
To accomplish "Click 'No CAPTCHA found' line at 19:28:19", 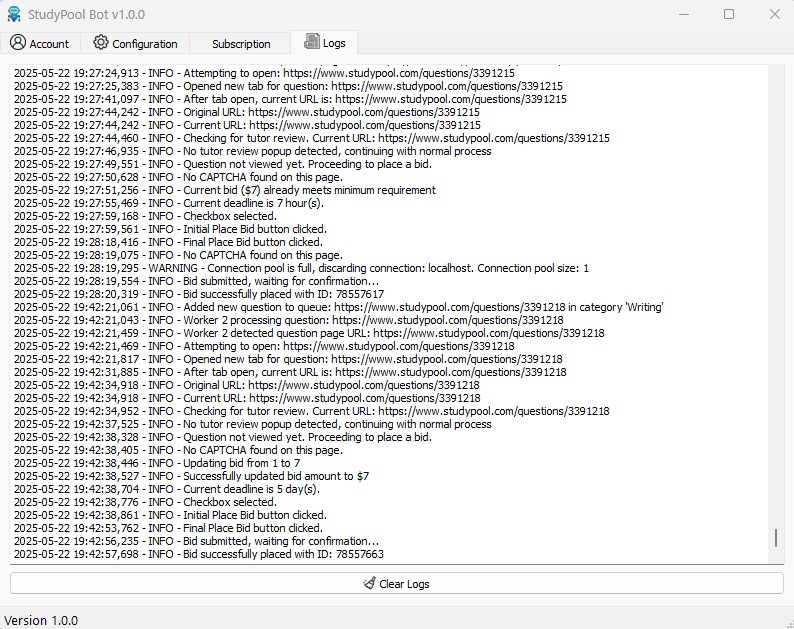I will 178,255.
